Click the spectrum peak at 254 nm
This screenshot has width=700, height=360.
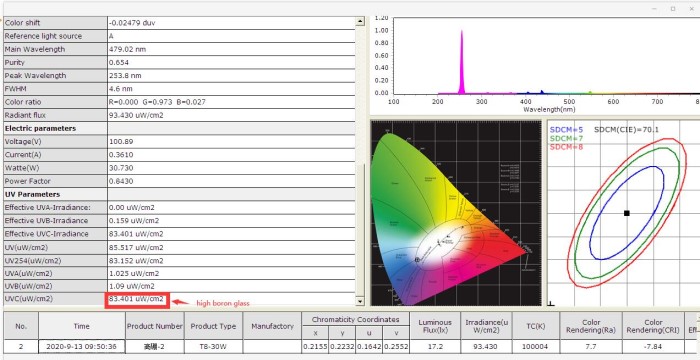(462, 63)
